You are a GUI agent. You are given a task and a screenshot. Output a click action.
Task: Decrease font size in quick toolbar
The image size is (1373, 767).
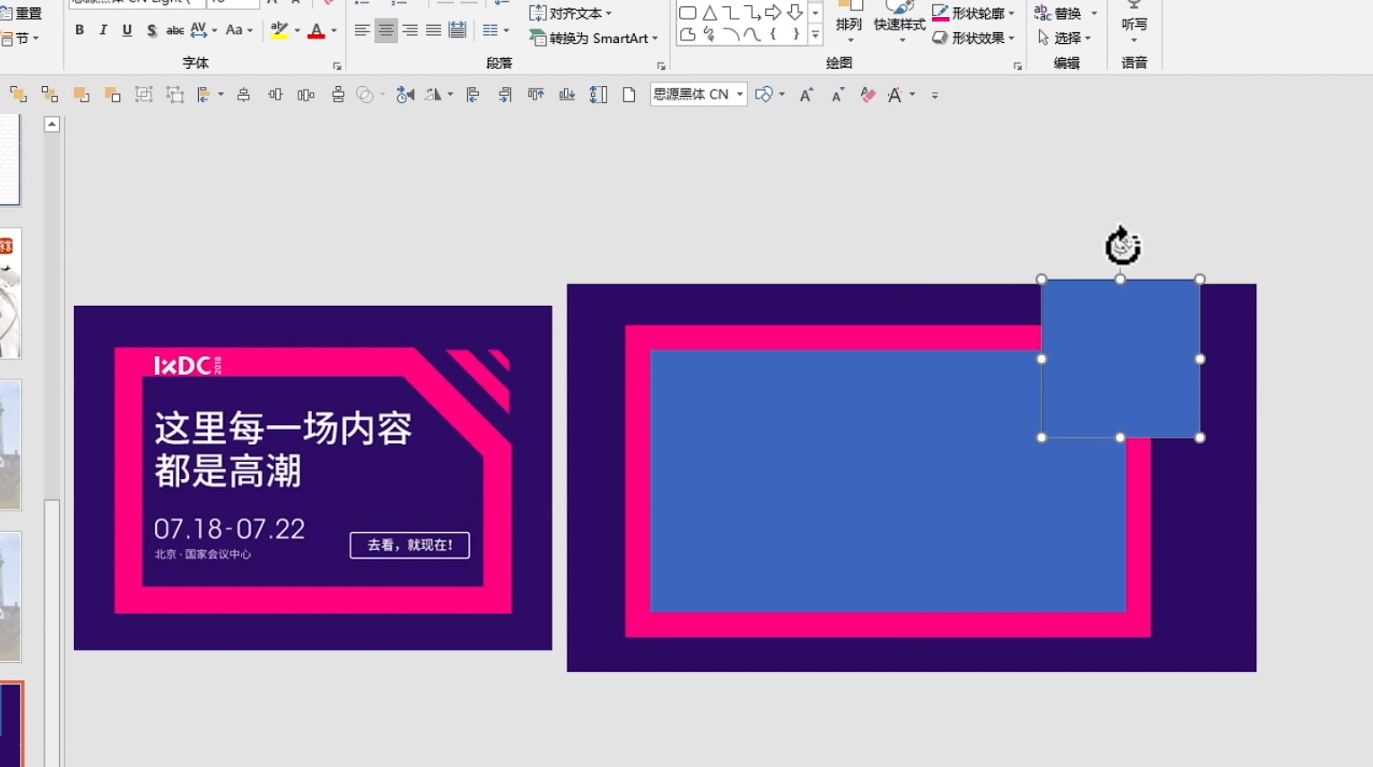point(838,95)
